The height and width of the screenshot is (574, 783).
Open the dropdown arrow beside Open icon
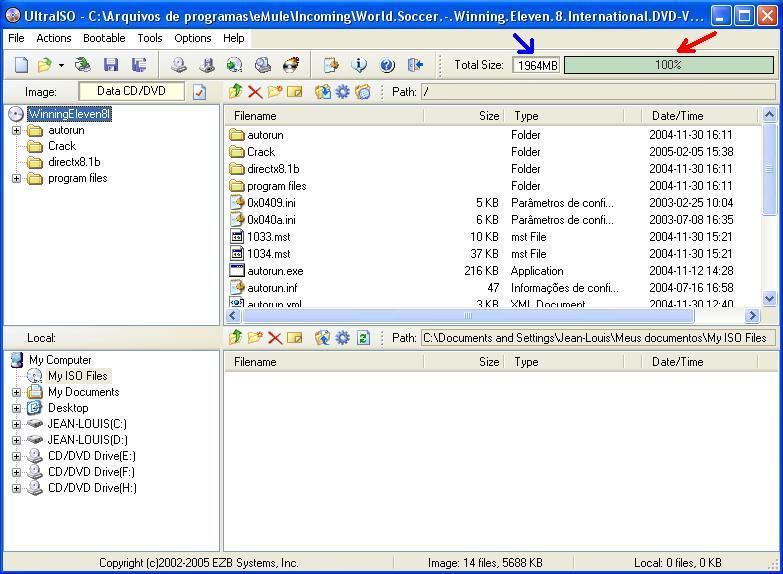pyautogui.click(x=61, y=65)
